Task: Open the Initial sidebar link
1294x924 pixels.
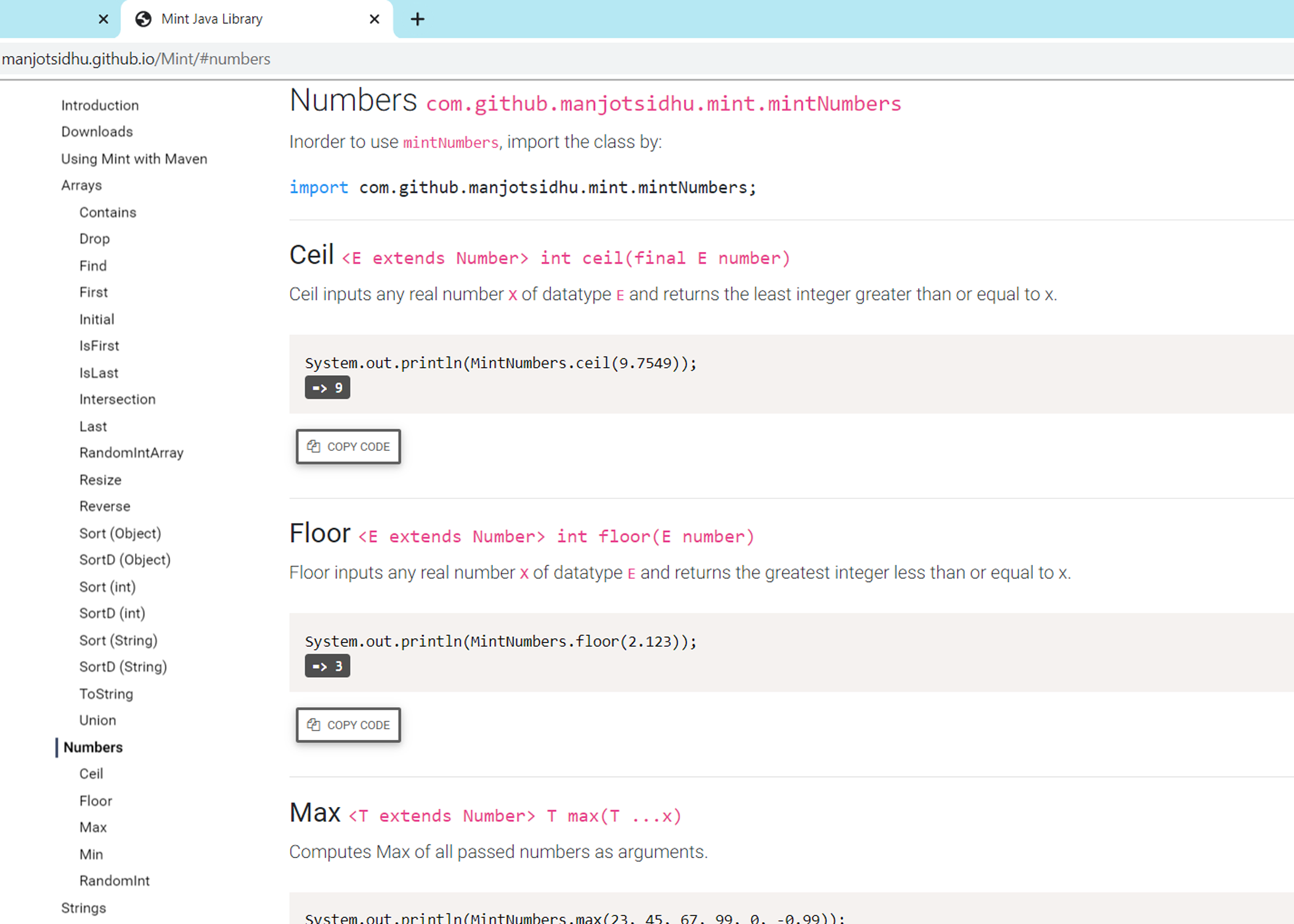Action: pos(97,320)
